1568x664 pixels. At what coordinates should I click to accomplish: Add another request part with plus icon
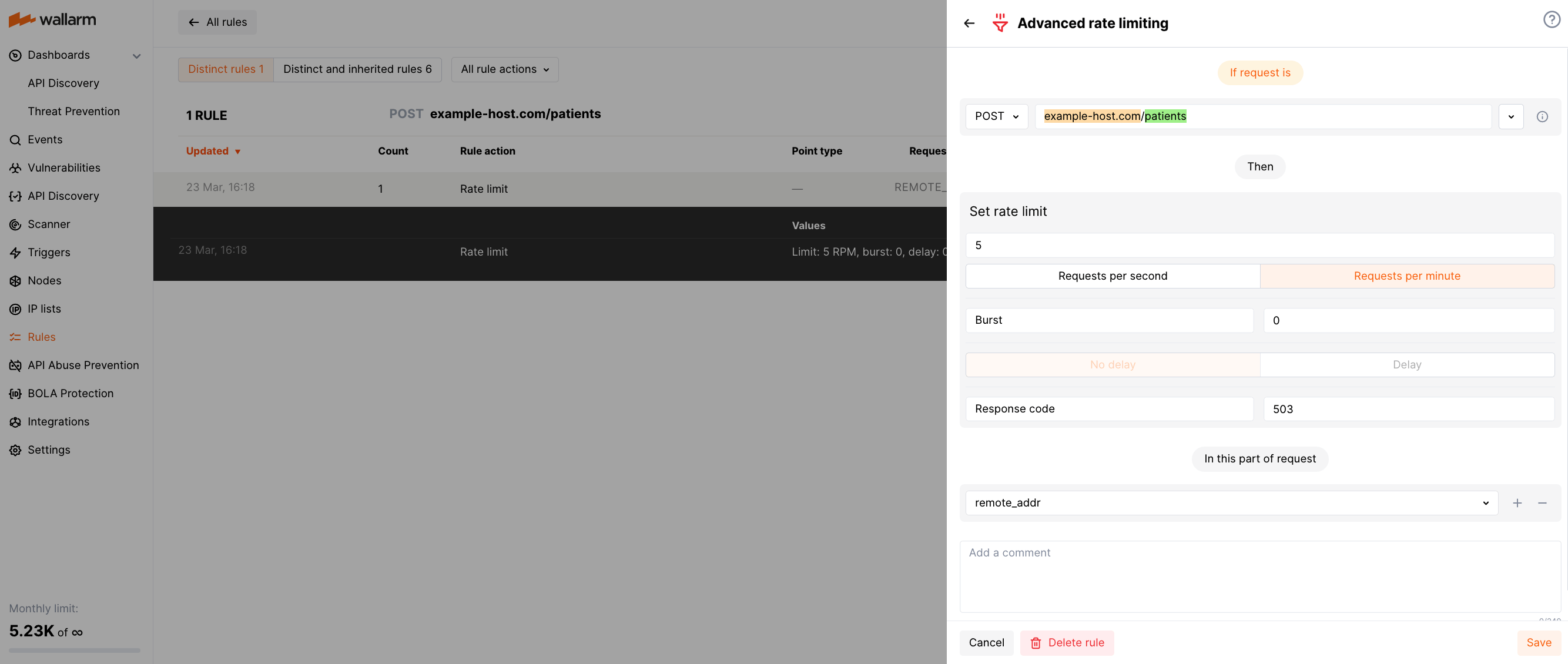coord(1517,503)
